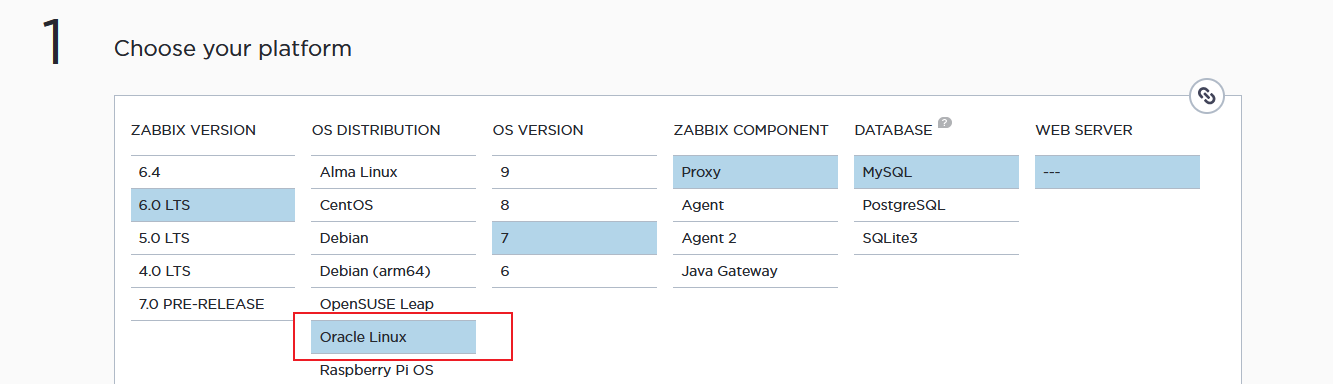Pick the 4.0 LTS version
Viewport: 1333px width, 384px height.
(213, 271)
